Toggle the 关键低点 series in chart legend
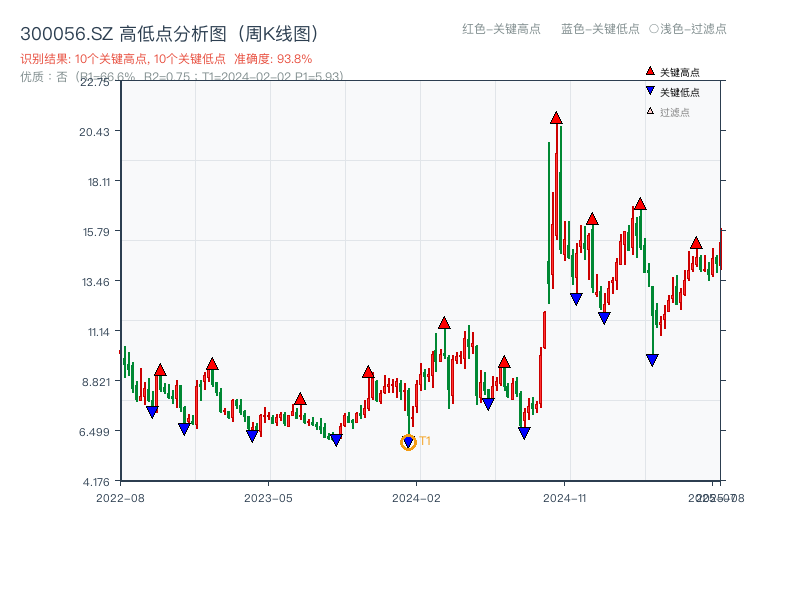The width and height of the screenshot is (800, 600). [672, 92]
